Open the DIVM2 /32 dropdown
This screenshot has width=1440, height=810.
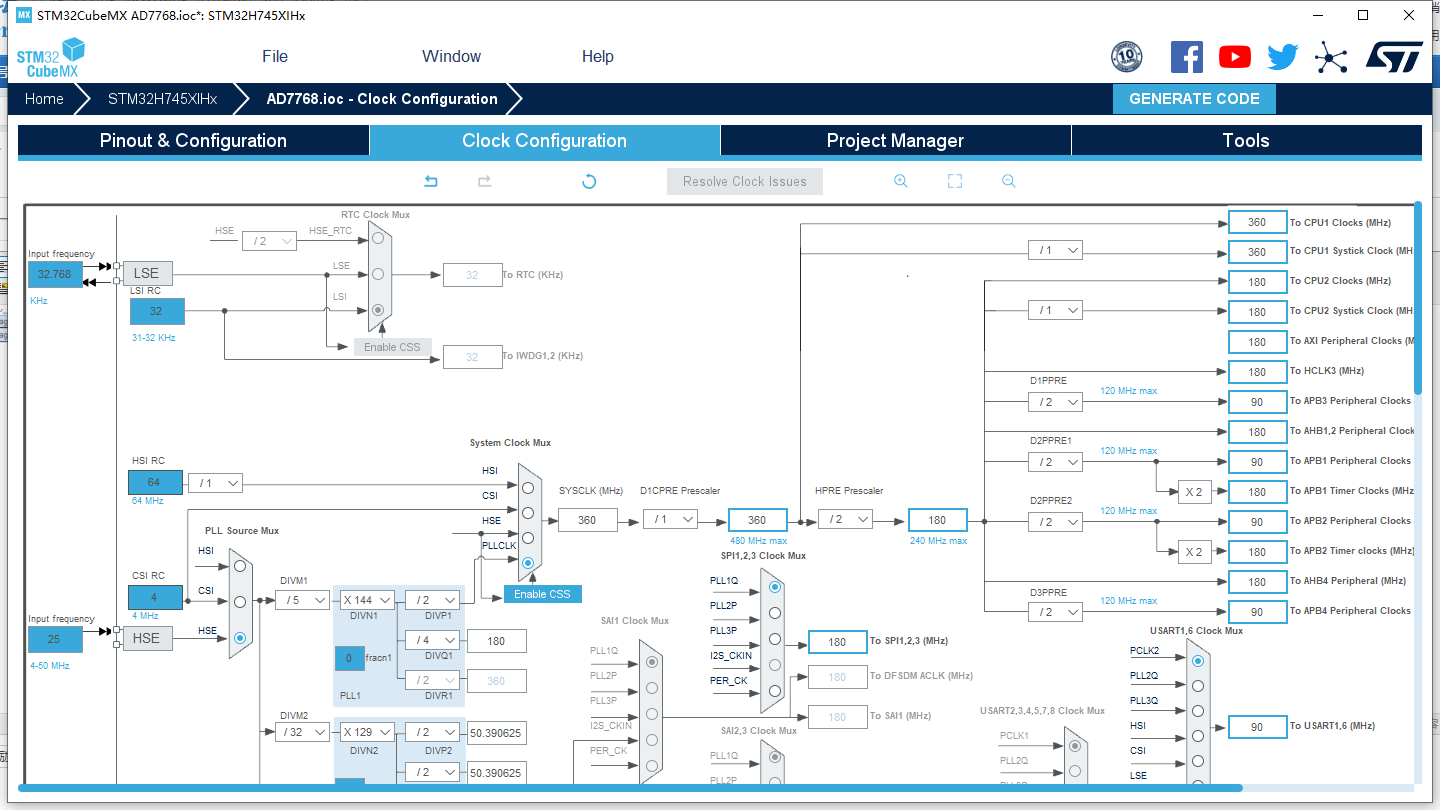302,732
